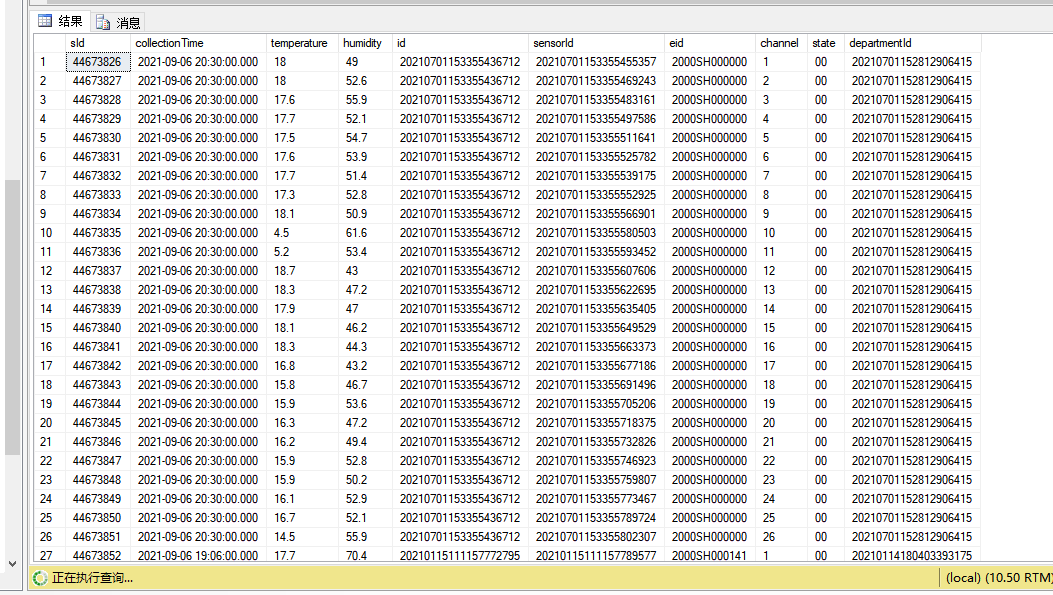
Task: Click the left pane scrollbar down arrow
Action: tap(12, 563)
